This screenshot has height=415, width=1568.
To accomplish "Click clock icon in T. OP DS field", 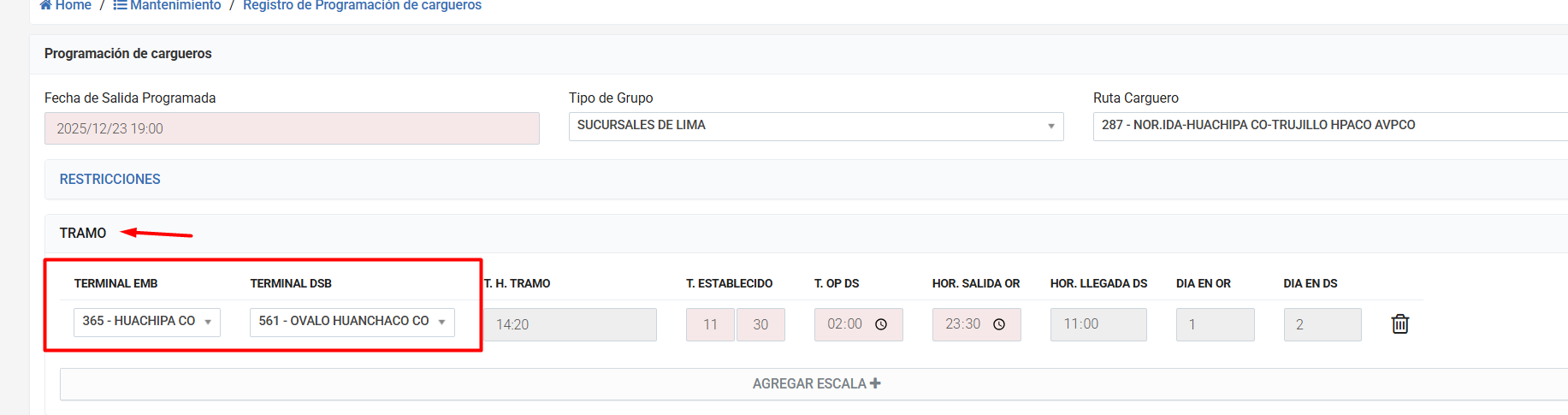I will [881, 324].
